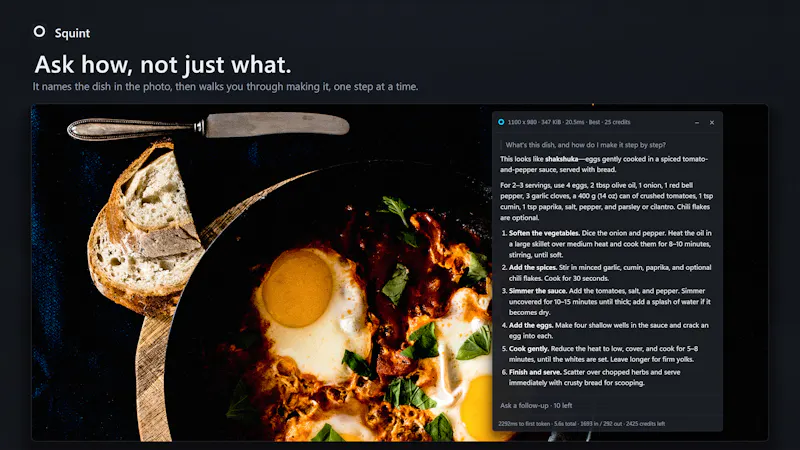Click the shakshuka photo on the egg yolk

click(x=297, y=288)
